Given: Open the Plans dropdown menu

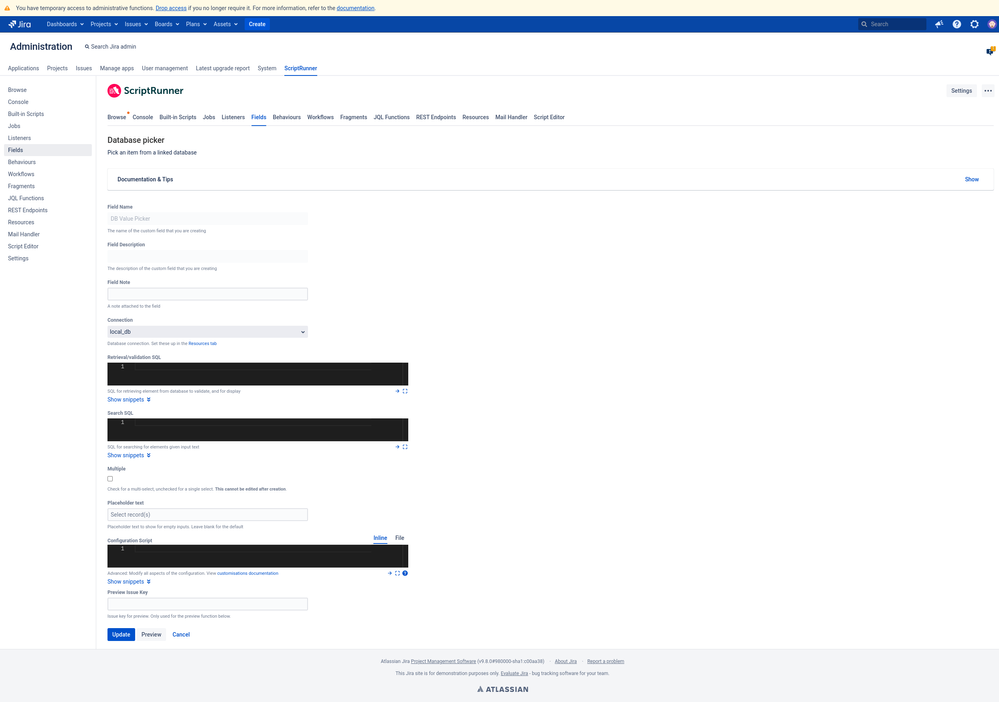Looking at the screenshot, I should pos(196,24).
